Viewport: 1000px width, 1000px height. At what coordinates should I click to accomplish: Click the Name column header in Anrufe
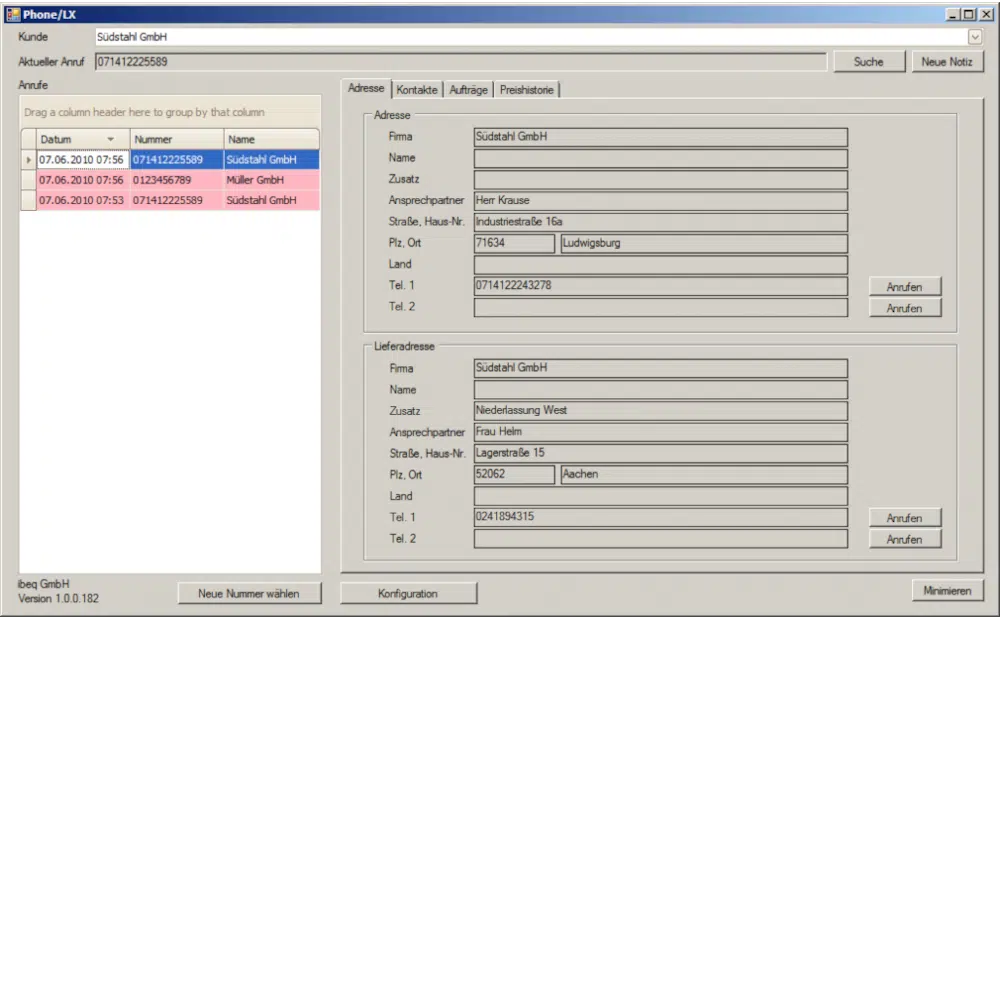click(270, 140)
